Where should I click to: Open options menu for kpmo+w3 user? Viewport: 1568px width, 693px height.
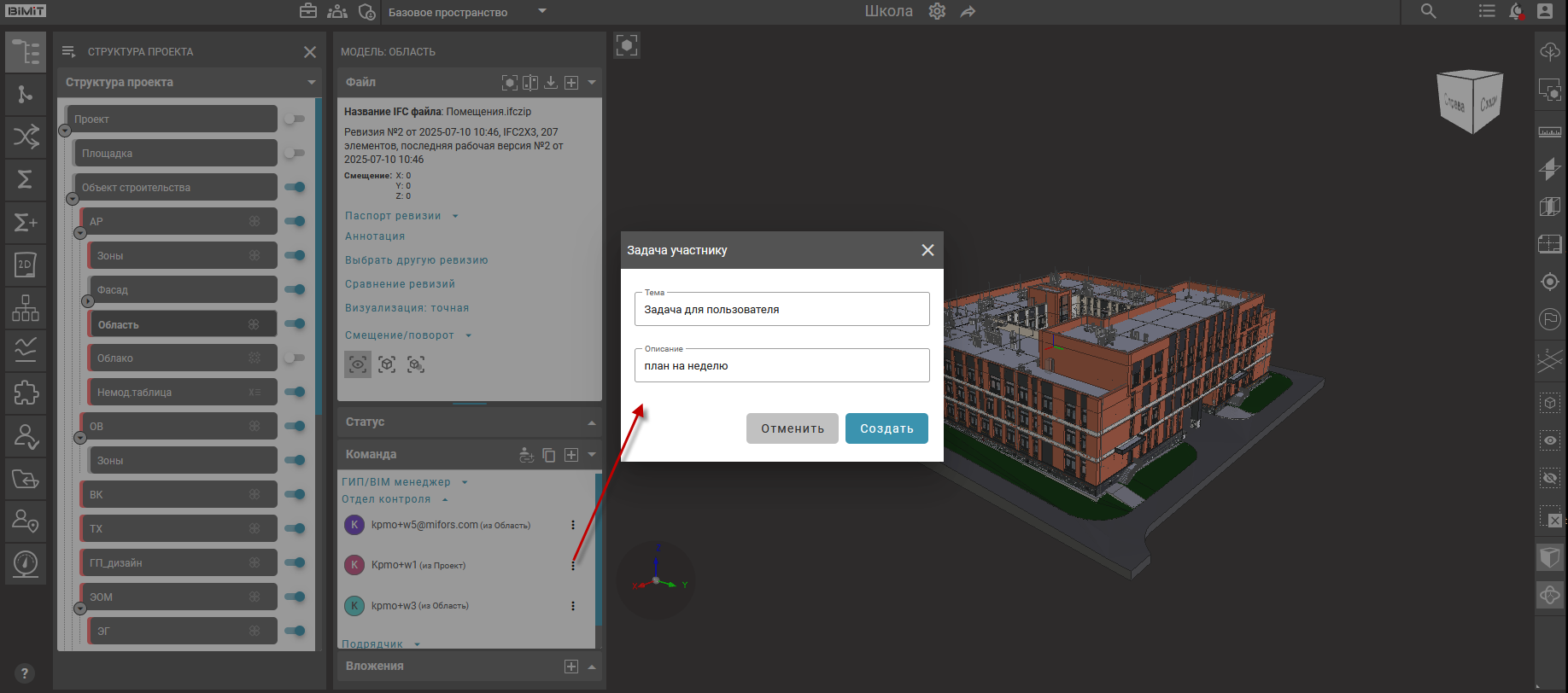572,606
